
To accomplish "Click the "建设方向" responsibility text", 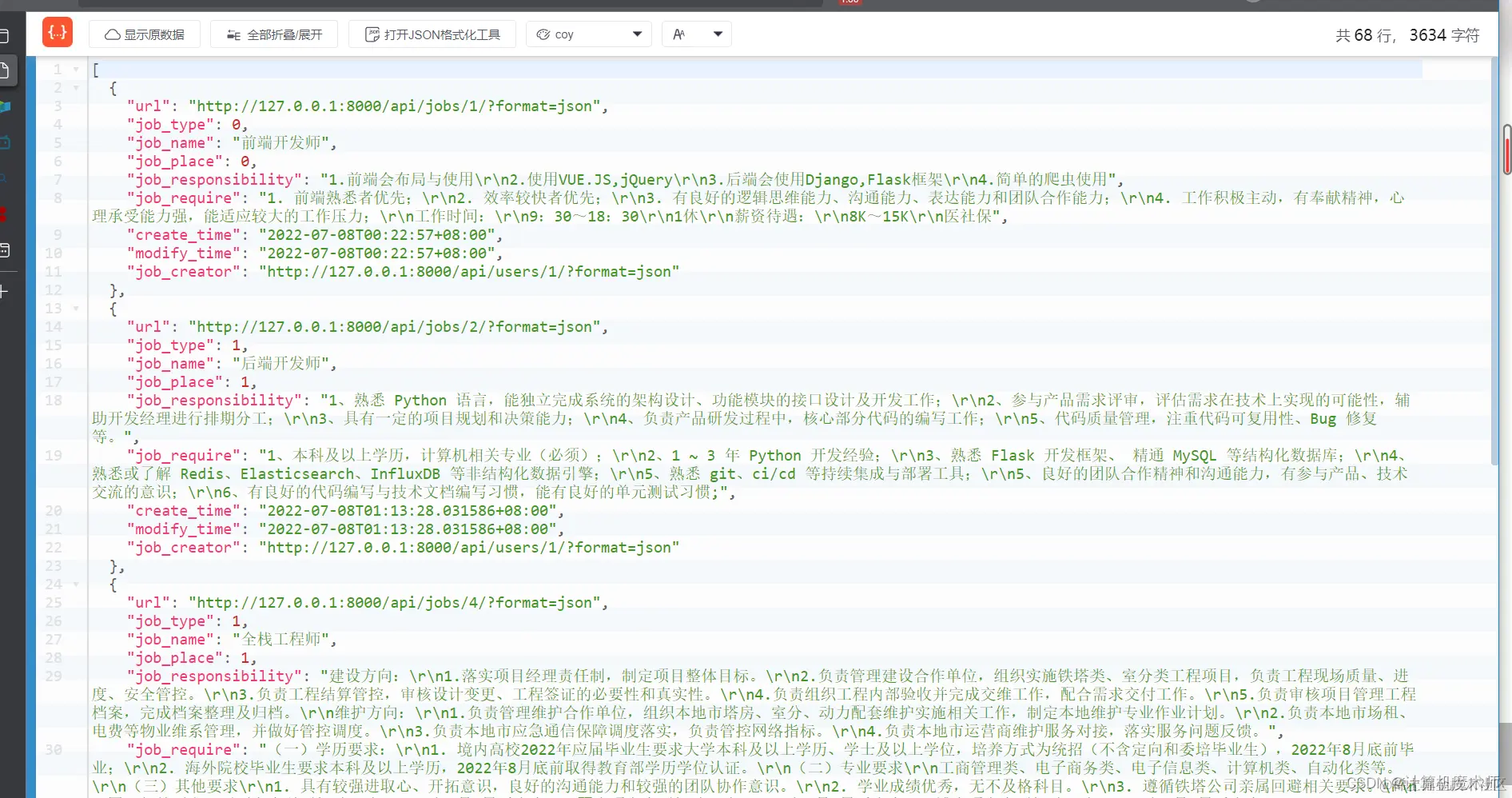I will coord(364,676).
